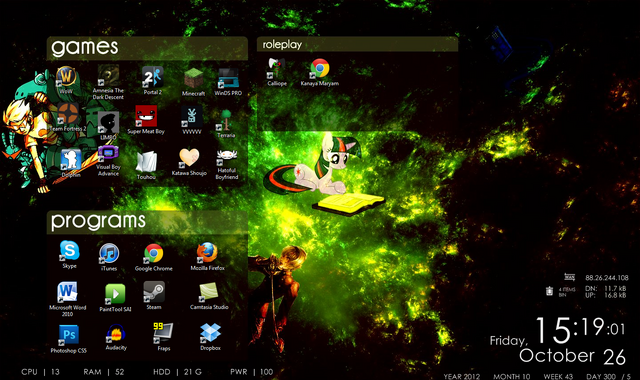
Task: Launch Photoshop CS5 shortcut
Action: (69, 339)
